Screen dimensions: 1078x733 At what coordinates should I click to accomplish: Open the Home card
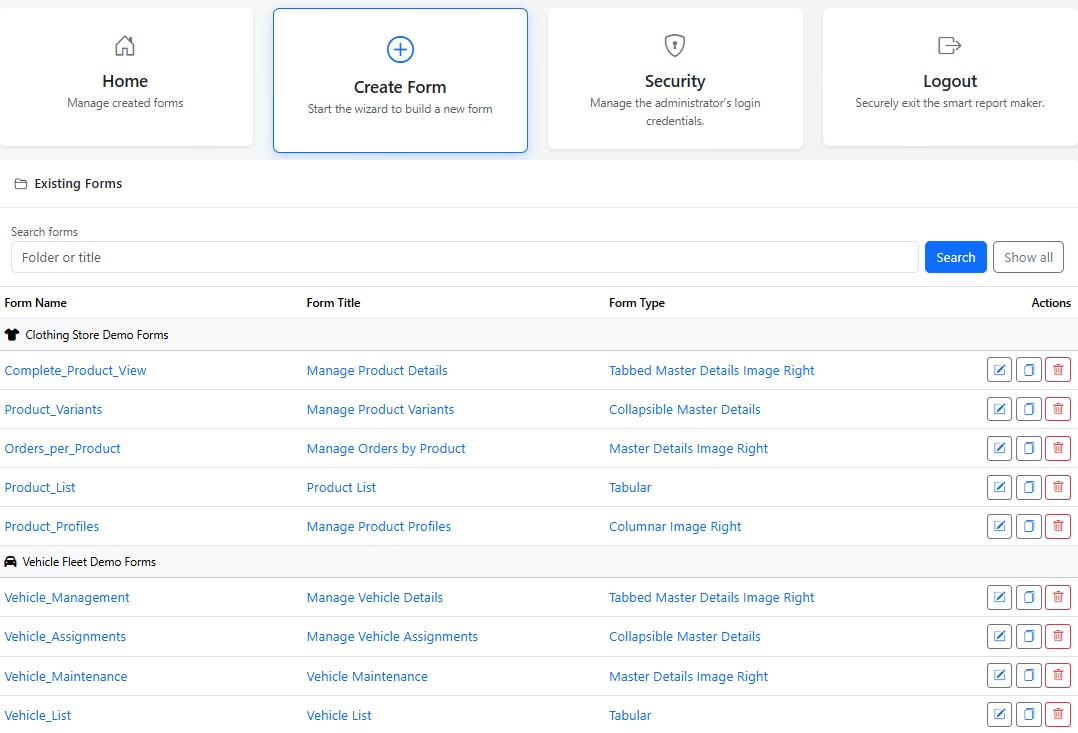pyautogui.click(x=125, y=77)
